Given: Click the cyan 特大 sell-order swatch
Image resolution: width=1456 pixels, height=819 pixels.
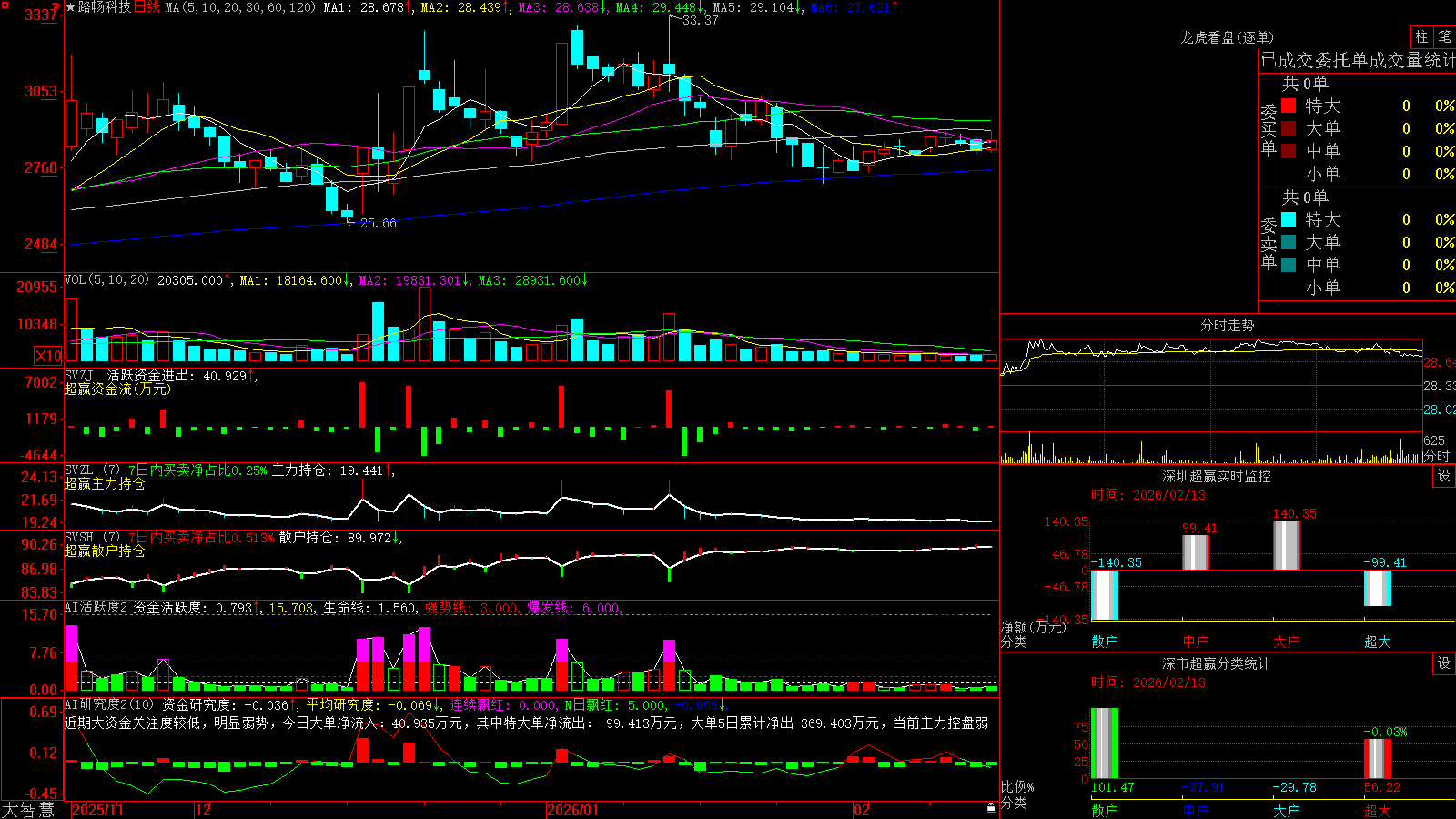Looking at the screenshot, I should click(1289, 219).
